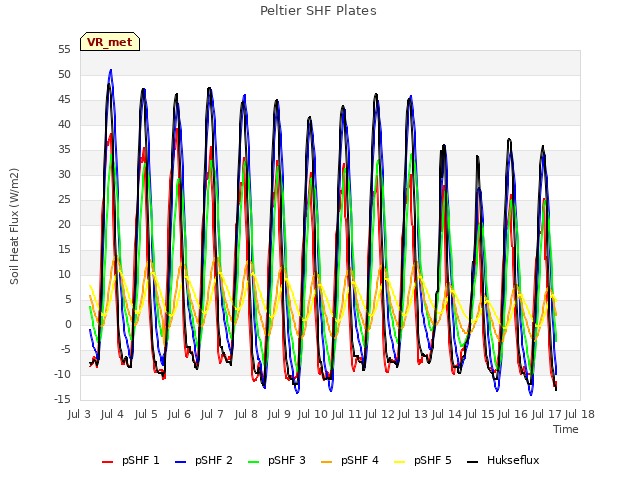Click the Peltier SHF Plates chart title
640x480 pixels.
point(318,11)
